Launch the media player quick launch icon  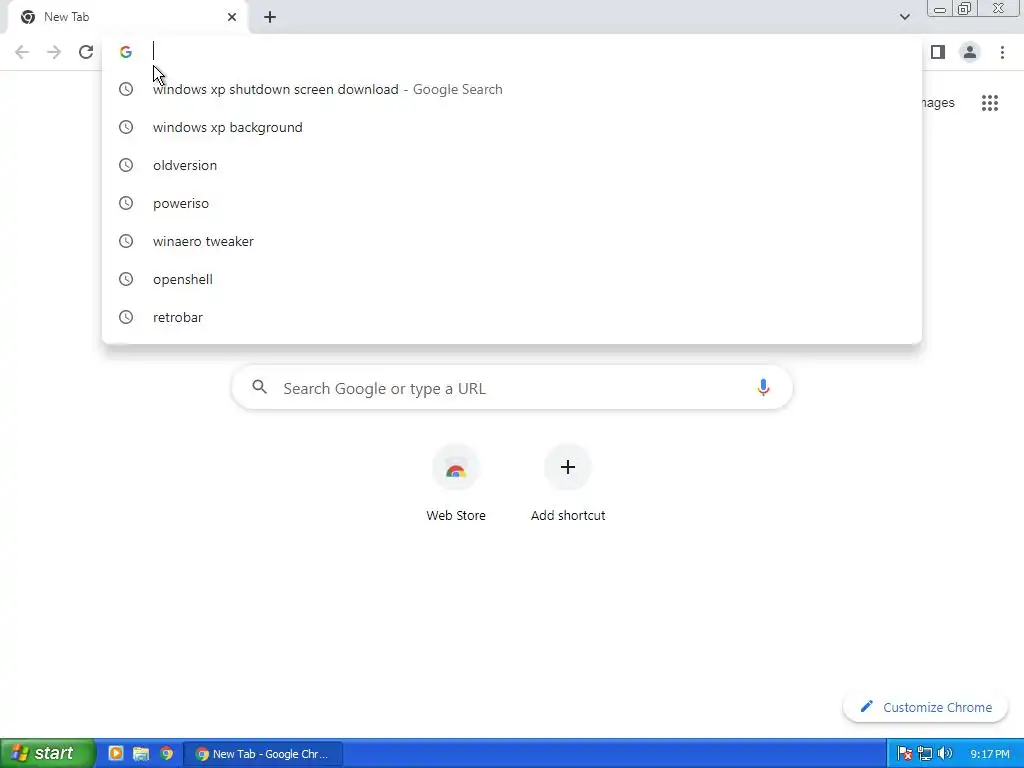116,753
